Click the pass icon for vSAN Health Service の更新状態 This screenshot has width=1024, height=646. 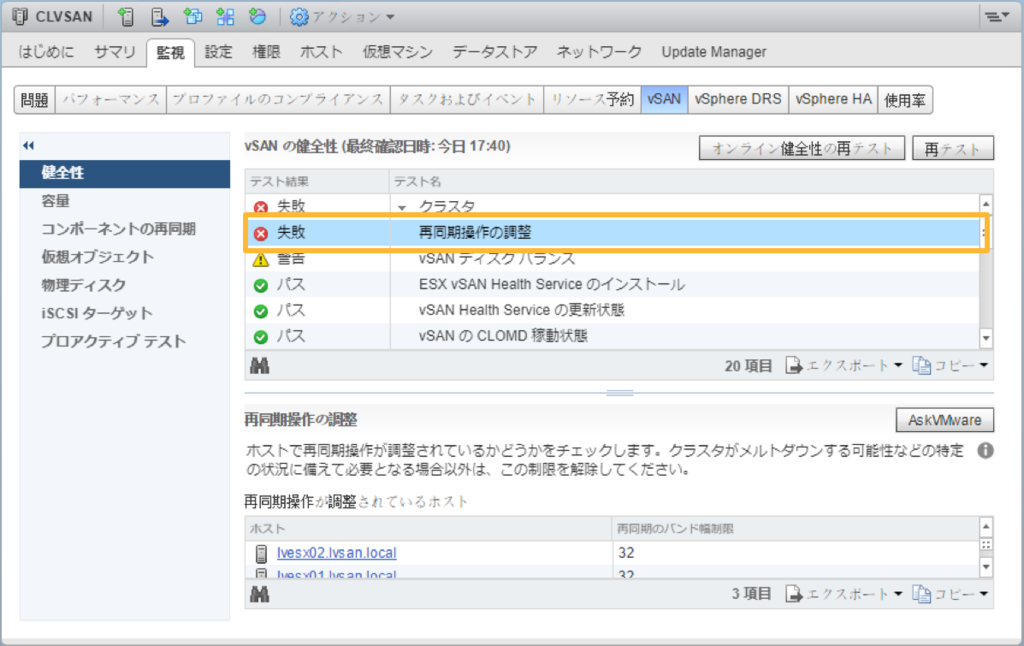(x=261, y=311)
